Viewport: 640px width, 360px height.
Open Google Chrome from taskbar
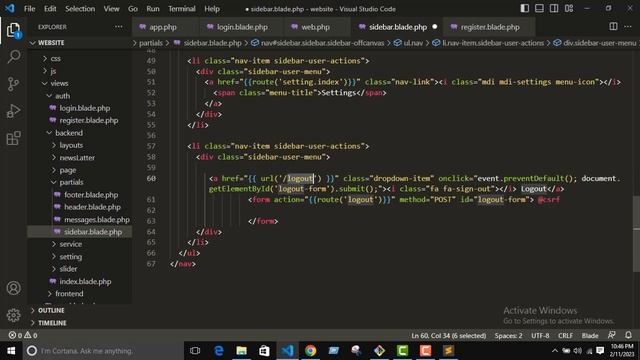[x=310, y=351]
